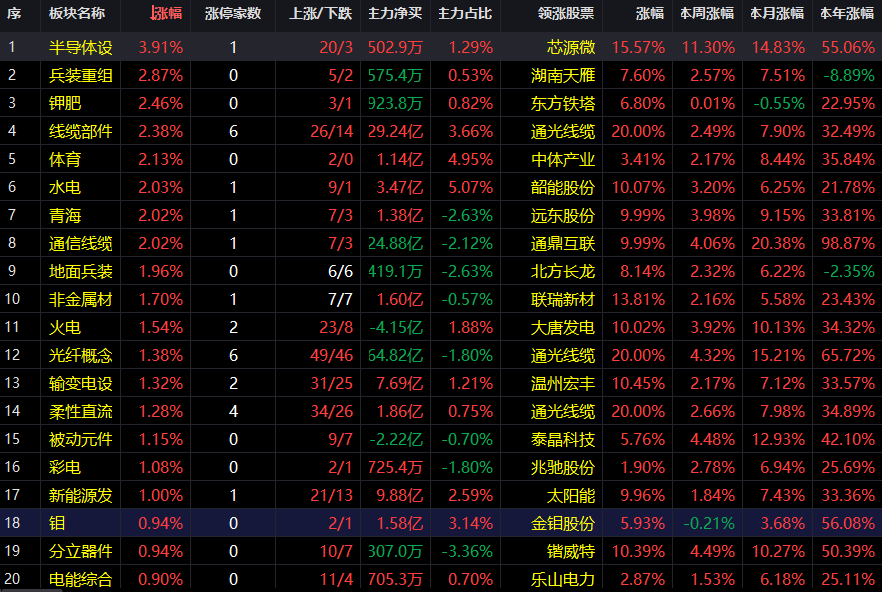Select the 钾肥 sector name

65,104
